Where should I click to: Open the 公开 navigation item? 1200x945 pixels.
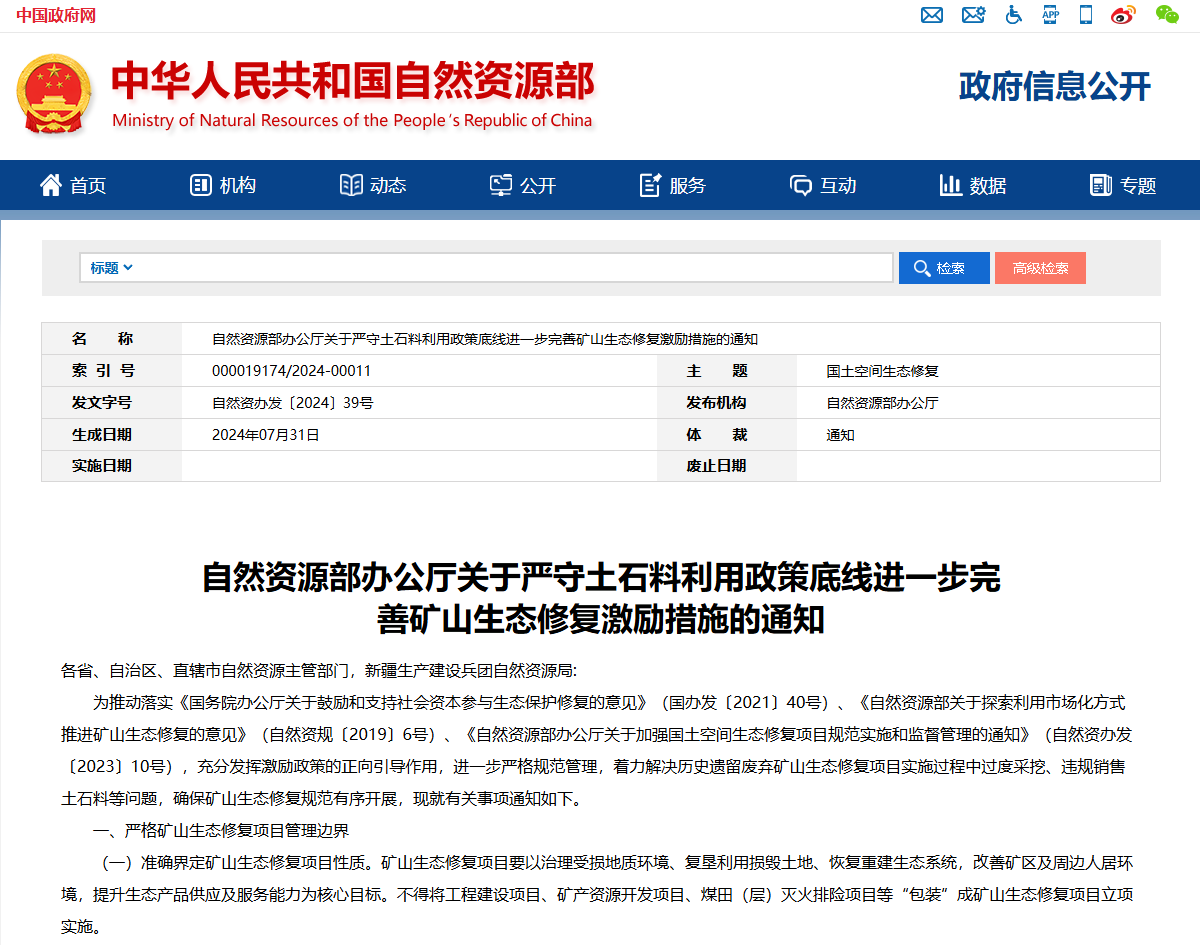523,185
